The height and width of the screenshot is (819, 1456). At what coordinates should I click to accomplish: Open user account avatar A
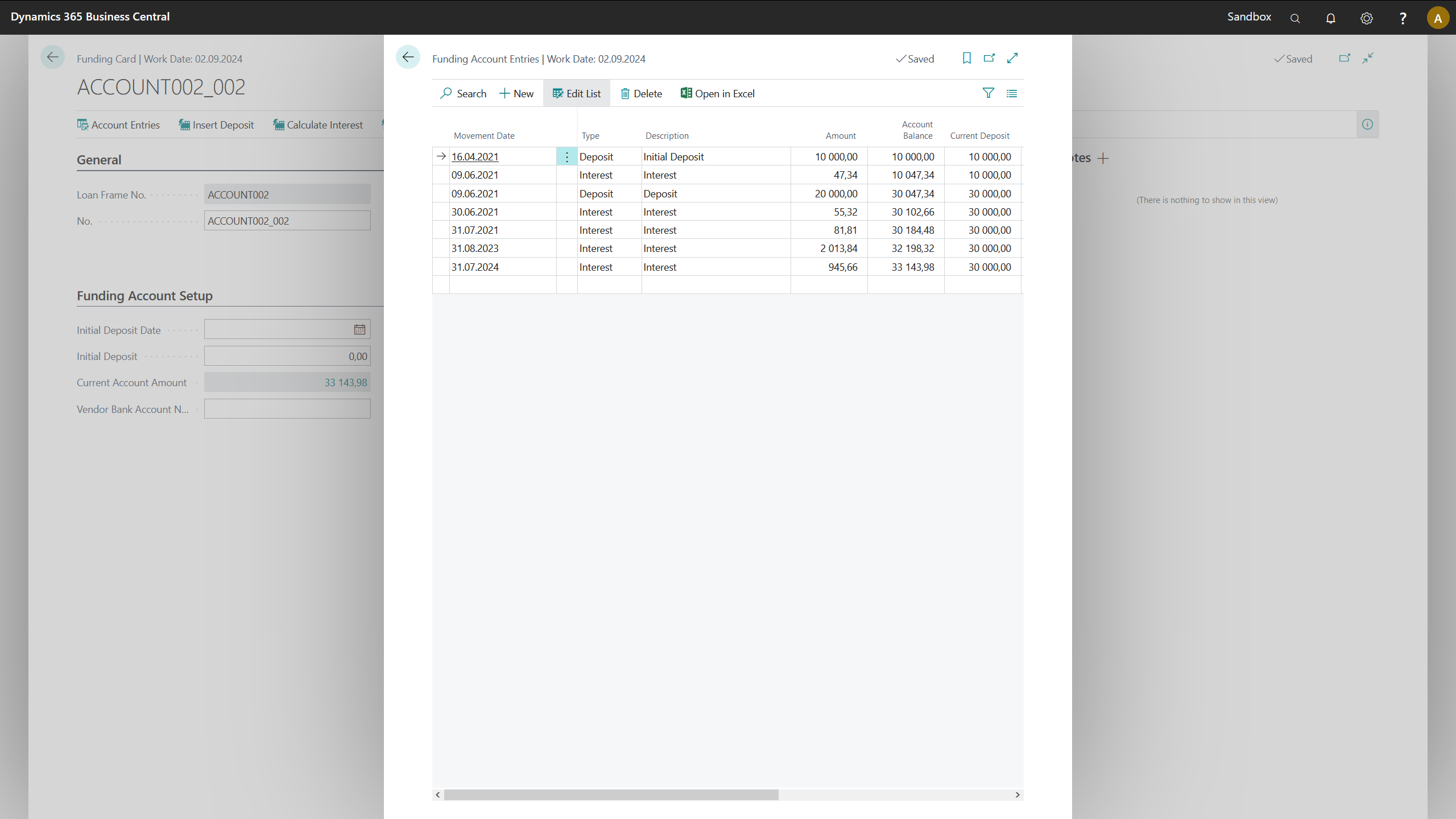1438,18
